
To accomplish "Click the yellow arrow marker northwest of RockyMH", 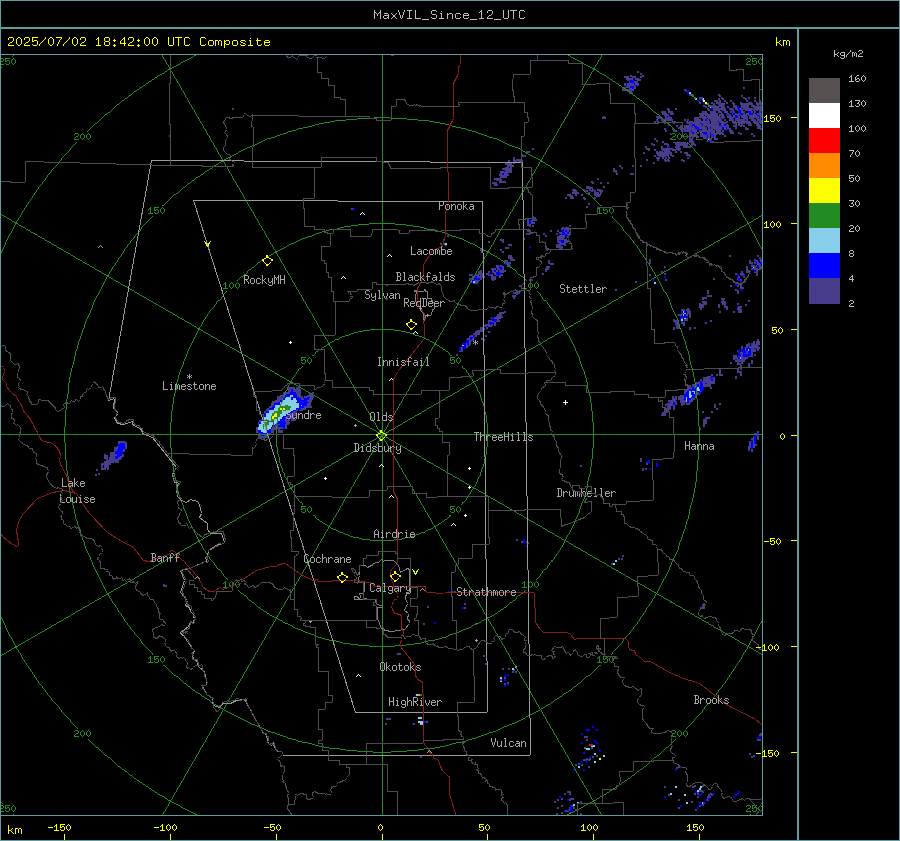I will 208,244.
